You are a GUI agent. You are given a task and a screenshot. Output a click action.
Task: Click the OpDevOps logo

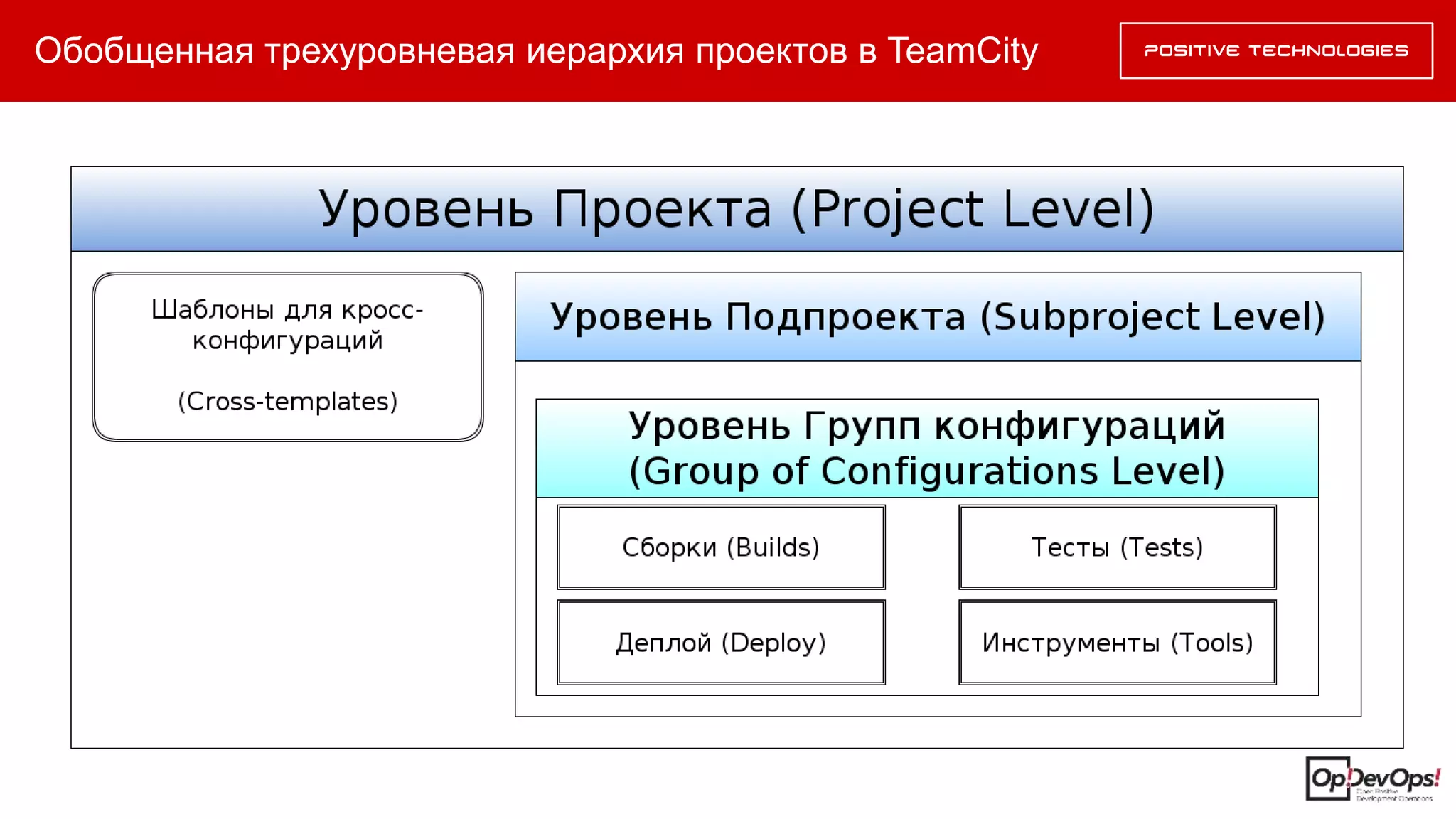pyautogui.click(x=1373, y=779)
